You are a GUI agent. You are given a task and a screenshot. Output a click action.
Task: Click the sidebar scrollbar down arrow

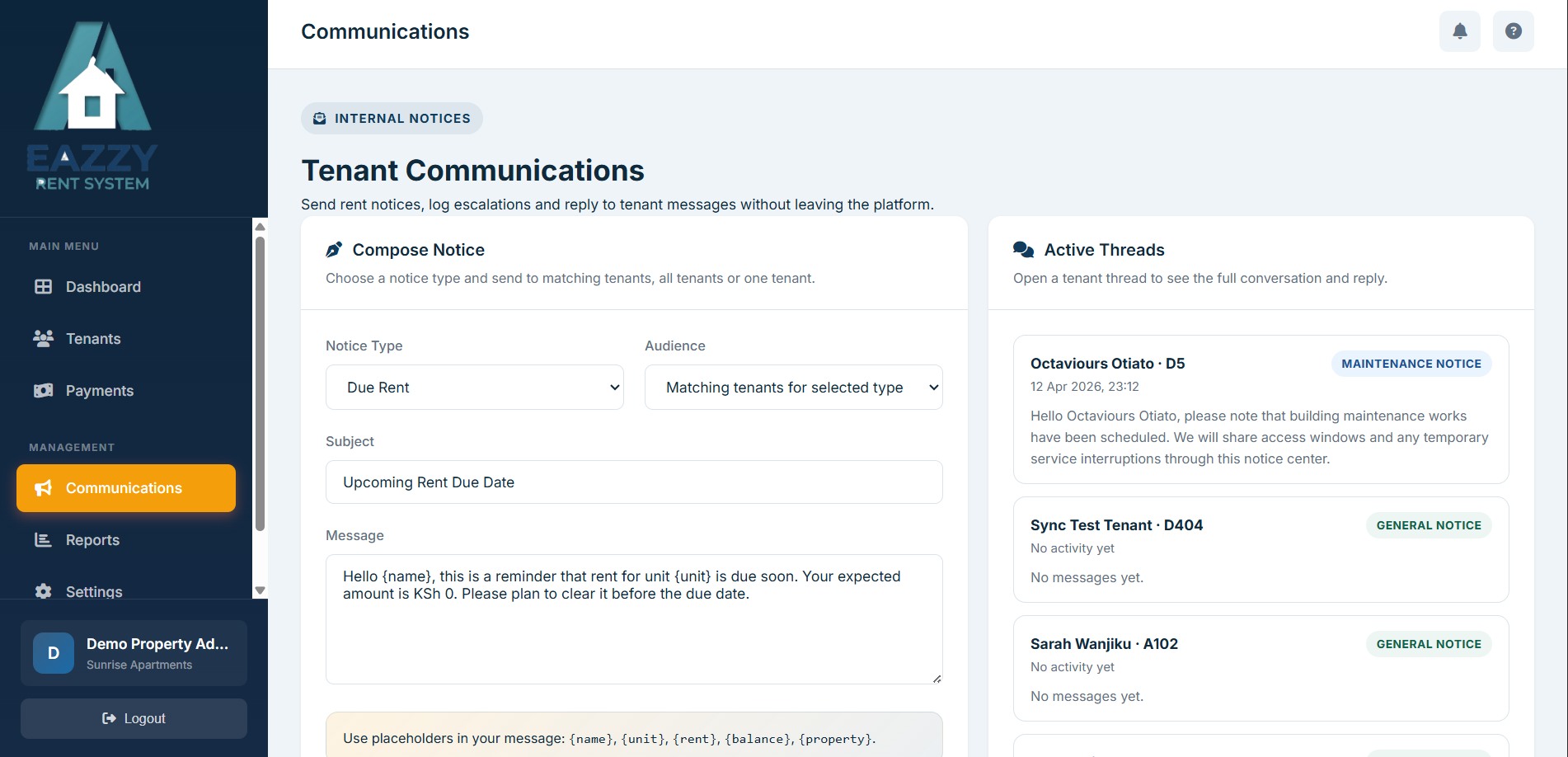tap(260, 590)
